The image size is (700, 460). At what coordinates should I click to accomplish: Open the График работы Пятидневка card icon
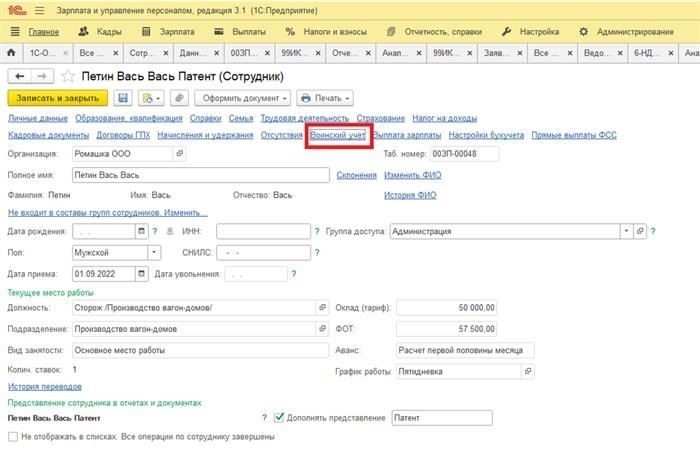click(x=528, y=371)
